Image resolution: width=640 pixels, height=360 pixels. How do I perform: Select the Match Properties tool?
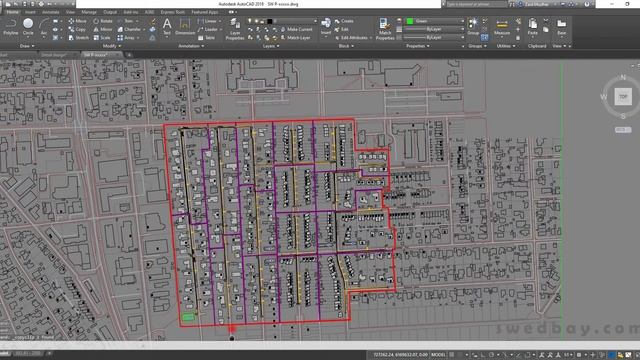[x=384, y=29]
